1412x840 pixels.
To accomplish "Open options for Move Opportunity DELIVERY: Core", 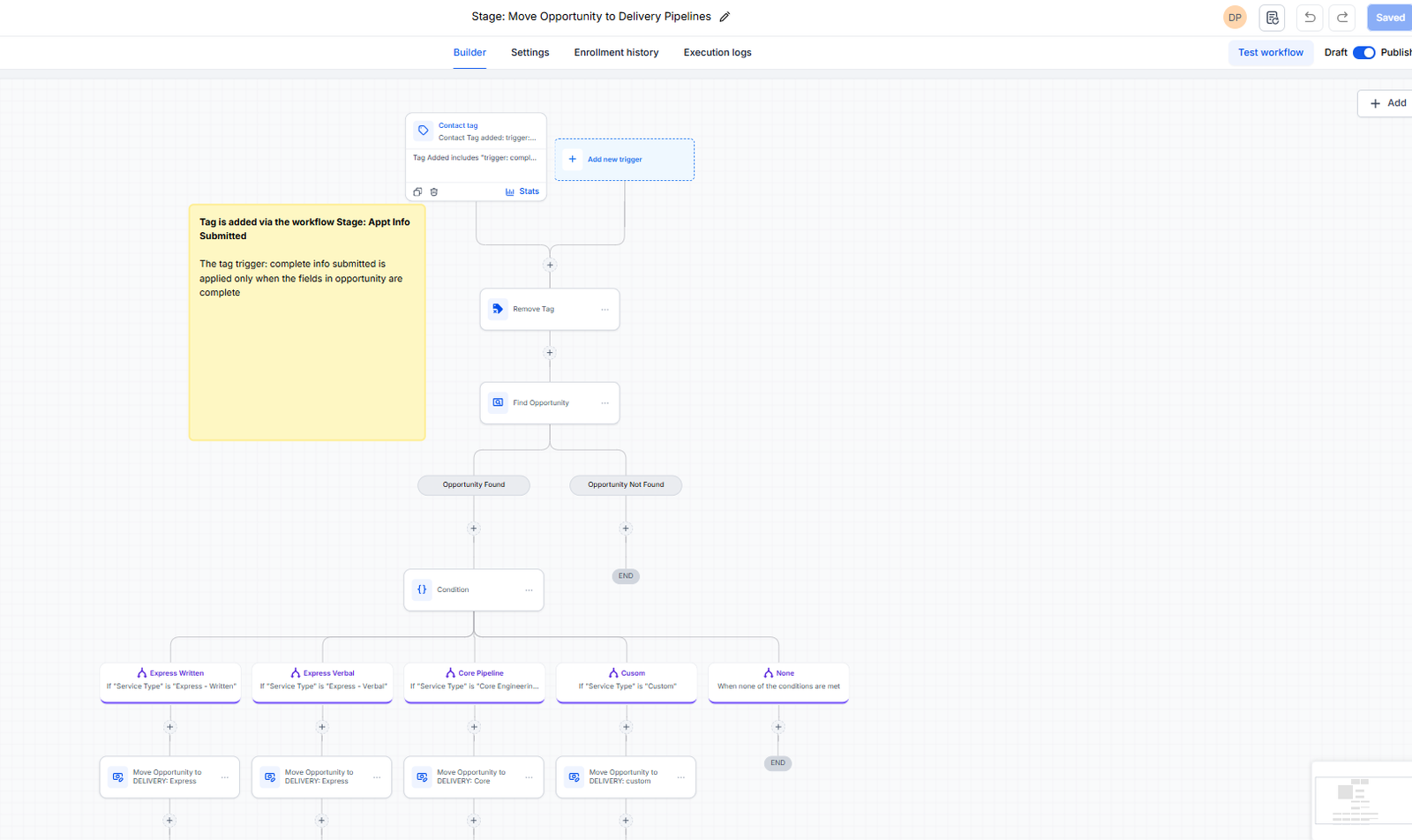I will point(529,777).
